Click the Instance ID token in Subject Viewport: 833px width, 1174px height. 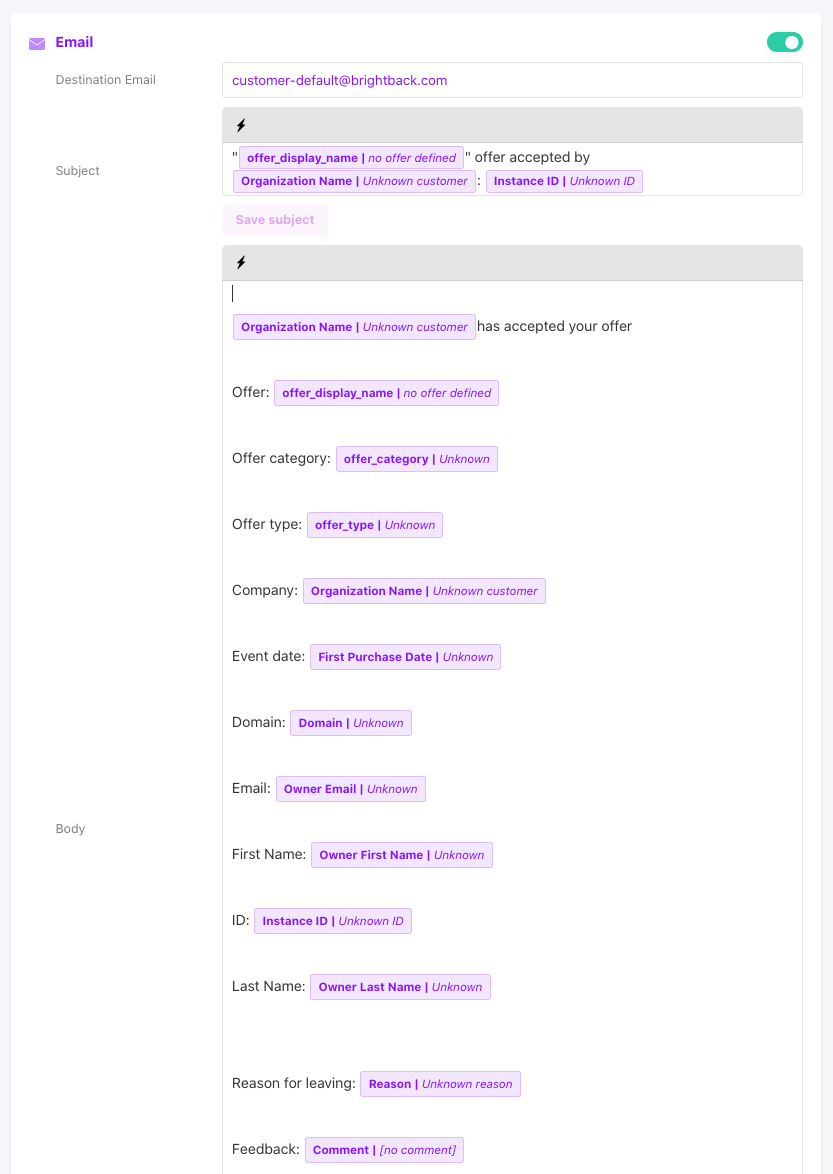(564, 182)
